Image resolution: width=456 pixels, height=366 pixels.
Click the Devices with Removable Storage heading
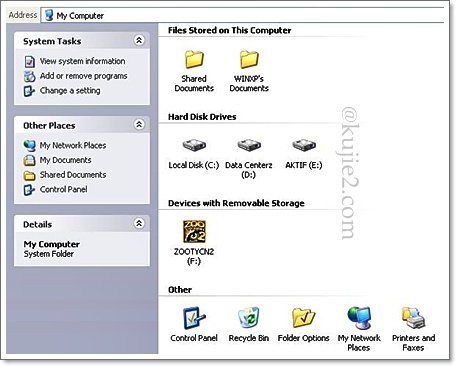click(x=236, y=203)
